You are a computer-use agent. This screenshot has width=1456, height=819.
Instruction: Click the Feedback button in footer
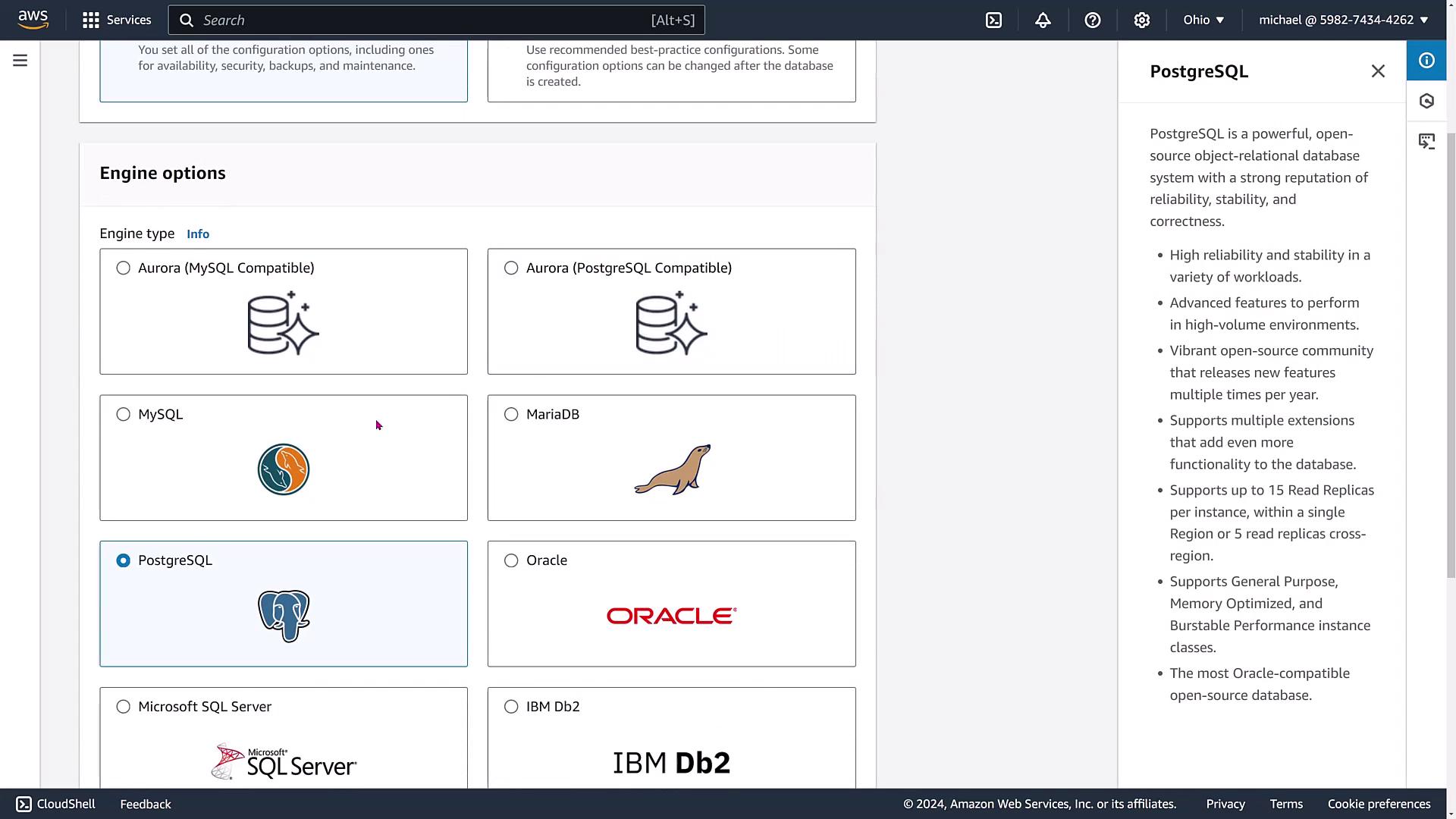[146, 804]
